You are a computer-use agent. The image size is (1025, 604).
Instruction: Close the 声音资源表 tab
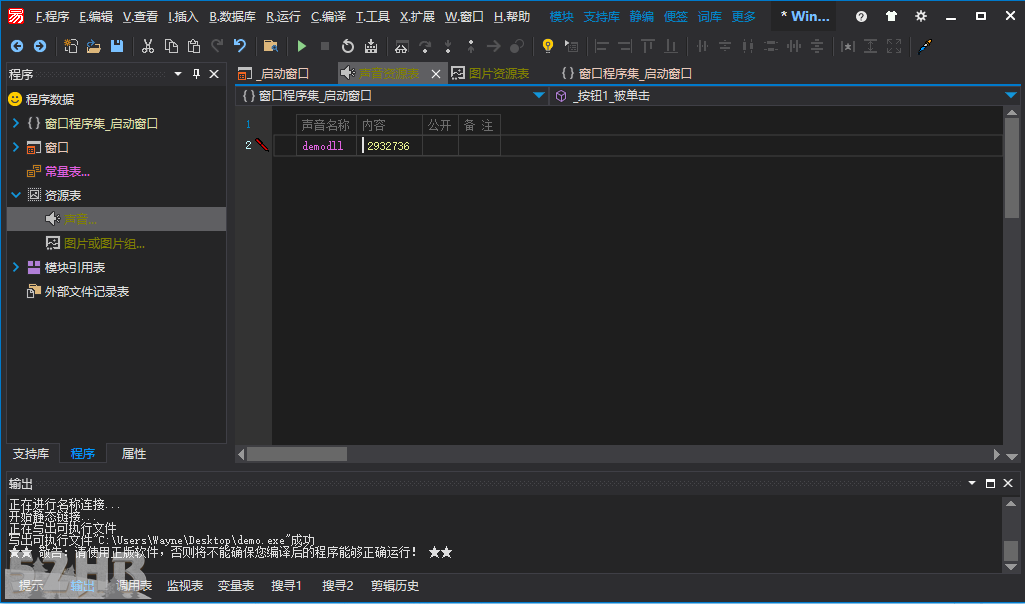436,74
